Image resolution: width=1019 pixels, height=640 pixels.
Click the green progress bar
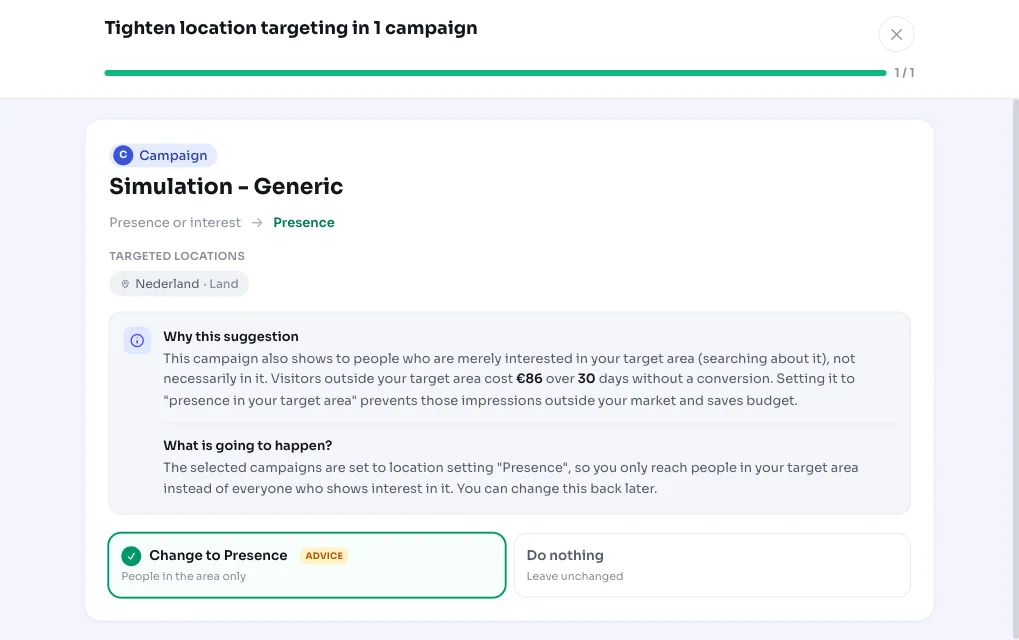495,73
